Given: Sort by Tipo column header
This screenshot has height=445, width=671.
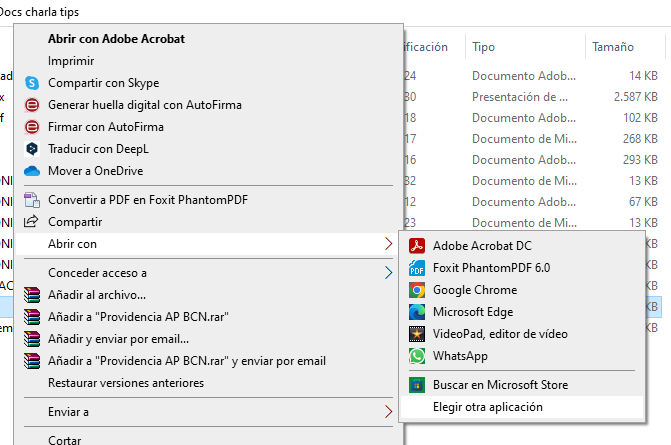Looking at the screenshot, I should [x=525, y=47].
